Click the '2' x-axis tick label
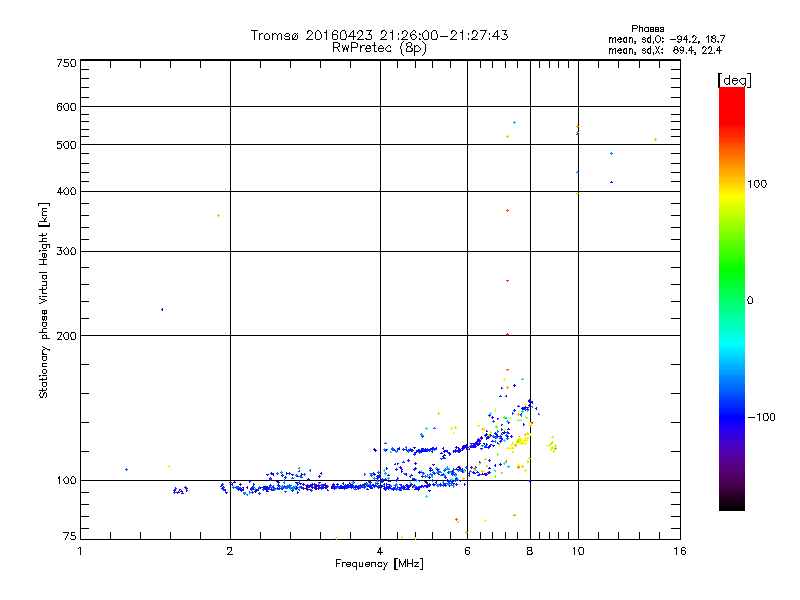Screen dimensions: 800x600 230,551
